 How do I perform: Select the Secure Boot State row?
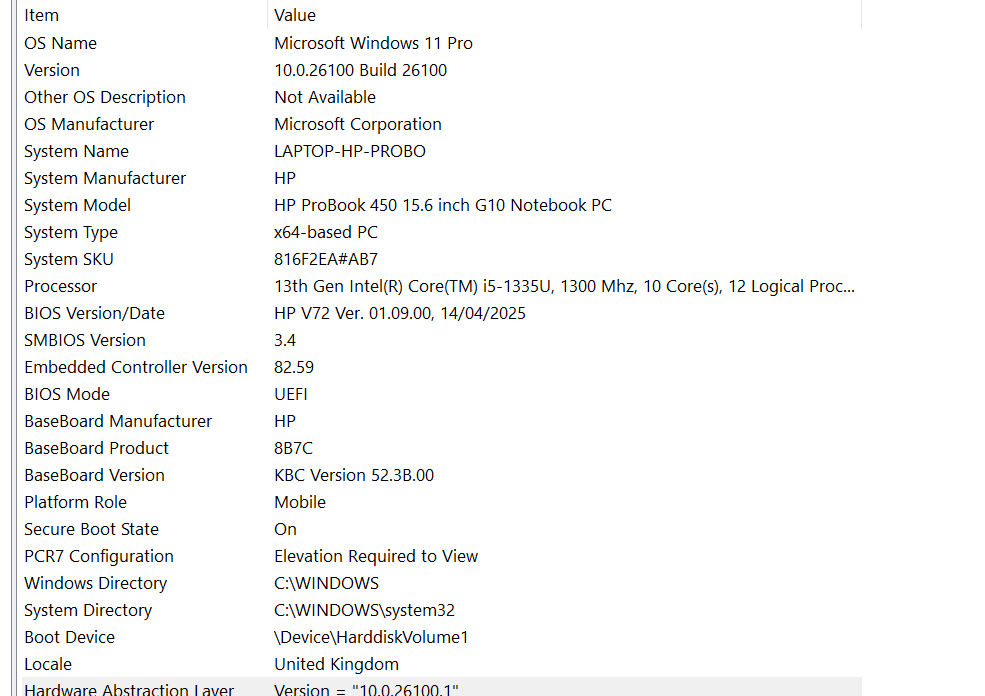[442, 530]
